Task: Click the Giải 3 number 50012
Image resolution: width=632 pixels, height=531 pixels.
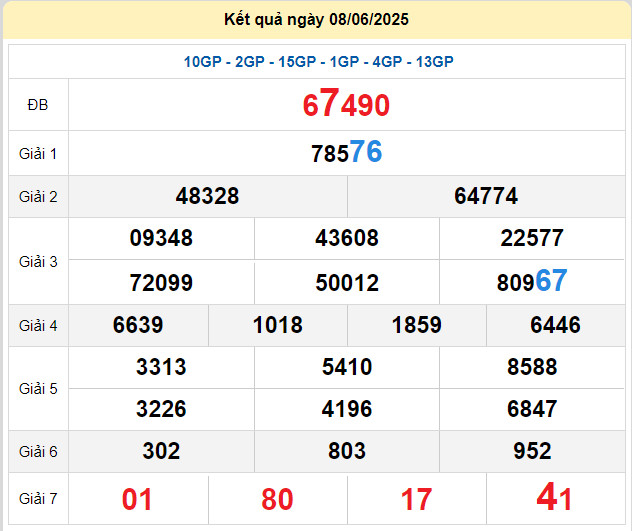Action: tap(347, 283)
